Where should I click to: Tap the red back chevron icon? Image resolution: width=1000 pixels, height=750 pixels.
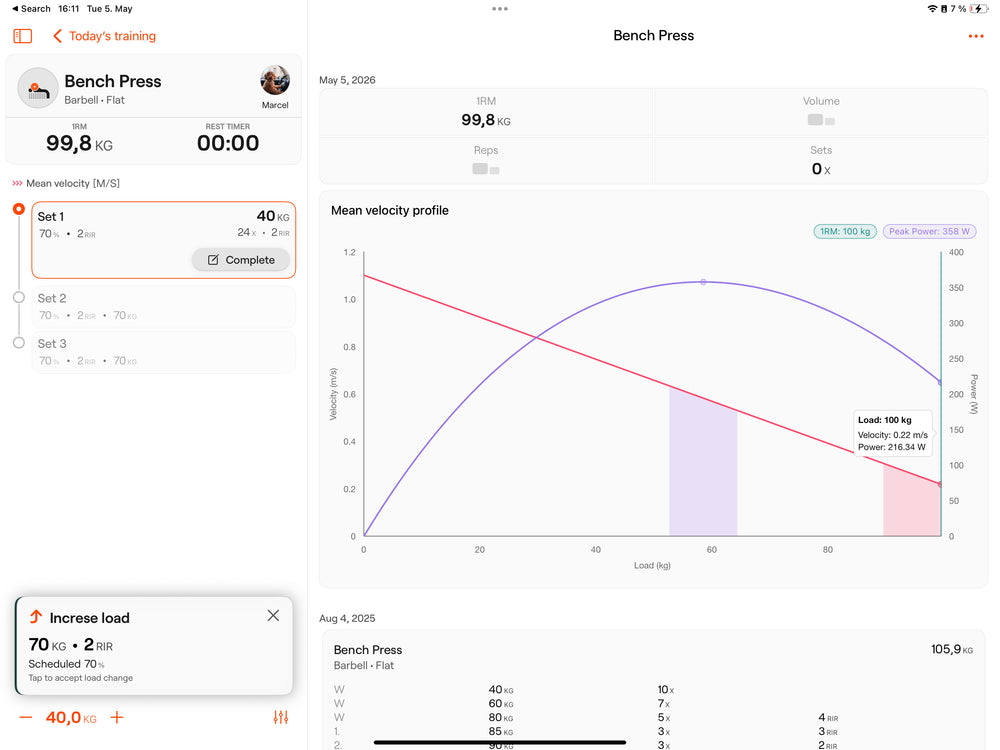click(x=57, y=36)
